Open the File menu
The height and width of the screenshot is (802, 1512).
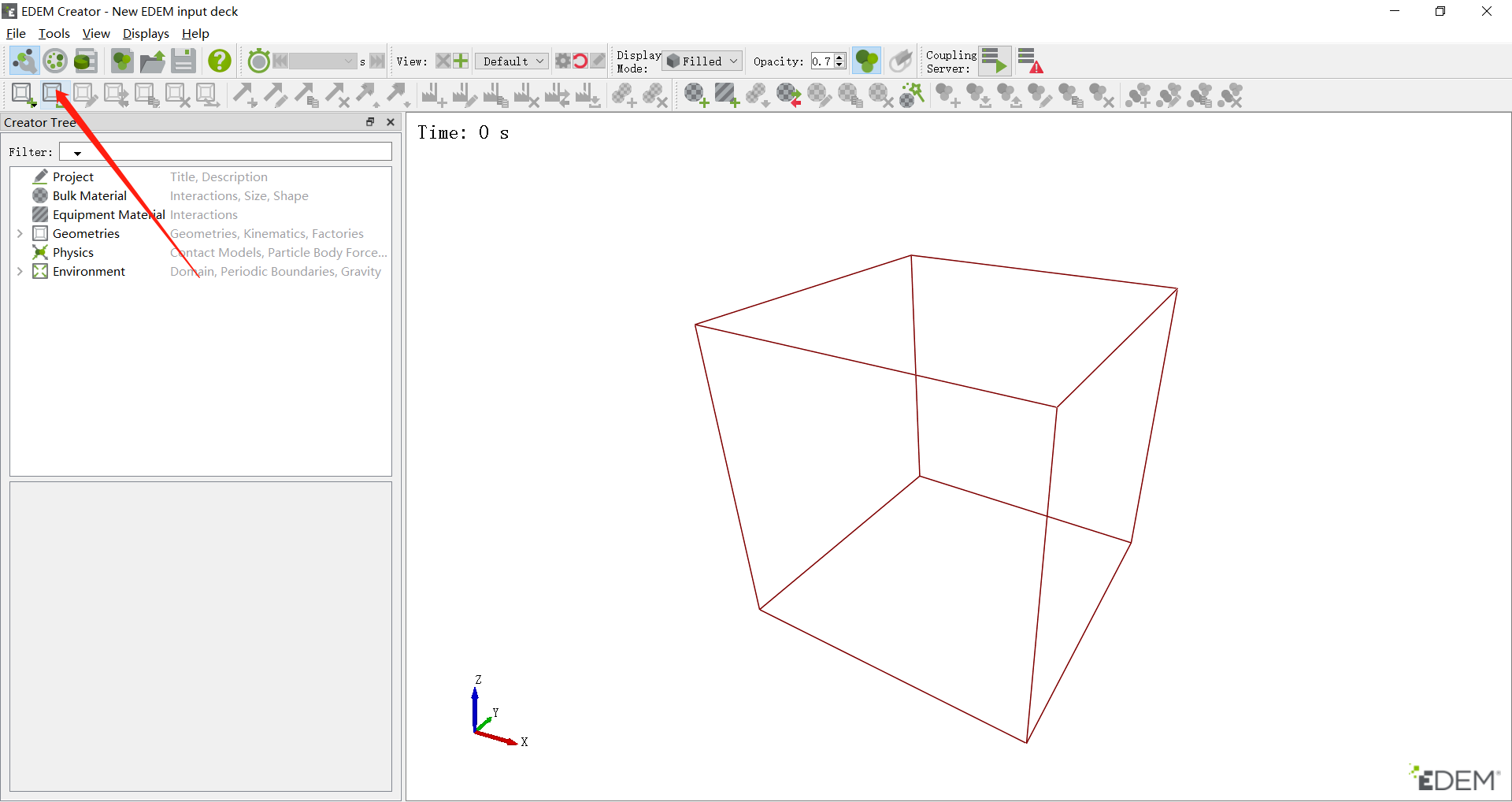tap(16, 33)
